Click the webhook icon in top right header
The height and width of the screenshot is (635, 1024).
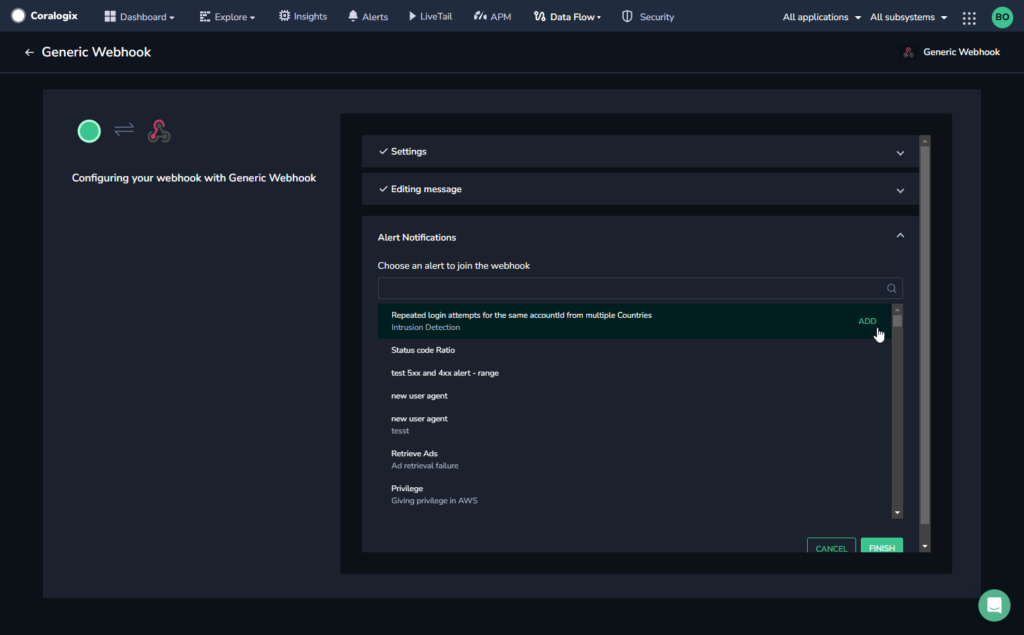click(908, 52)
